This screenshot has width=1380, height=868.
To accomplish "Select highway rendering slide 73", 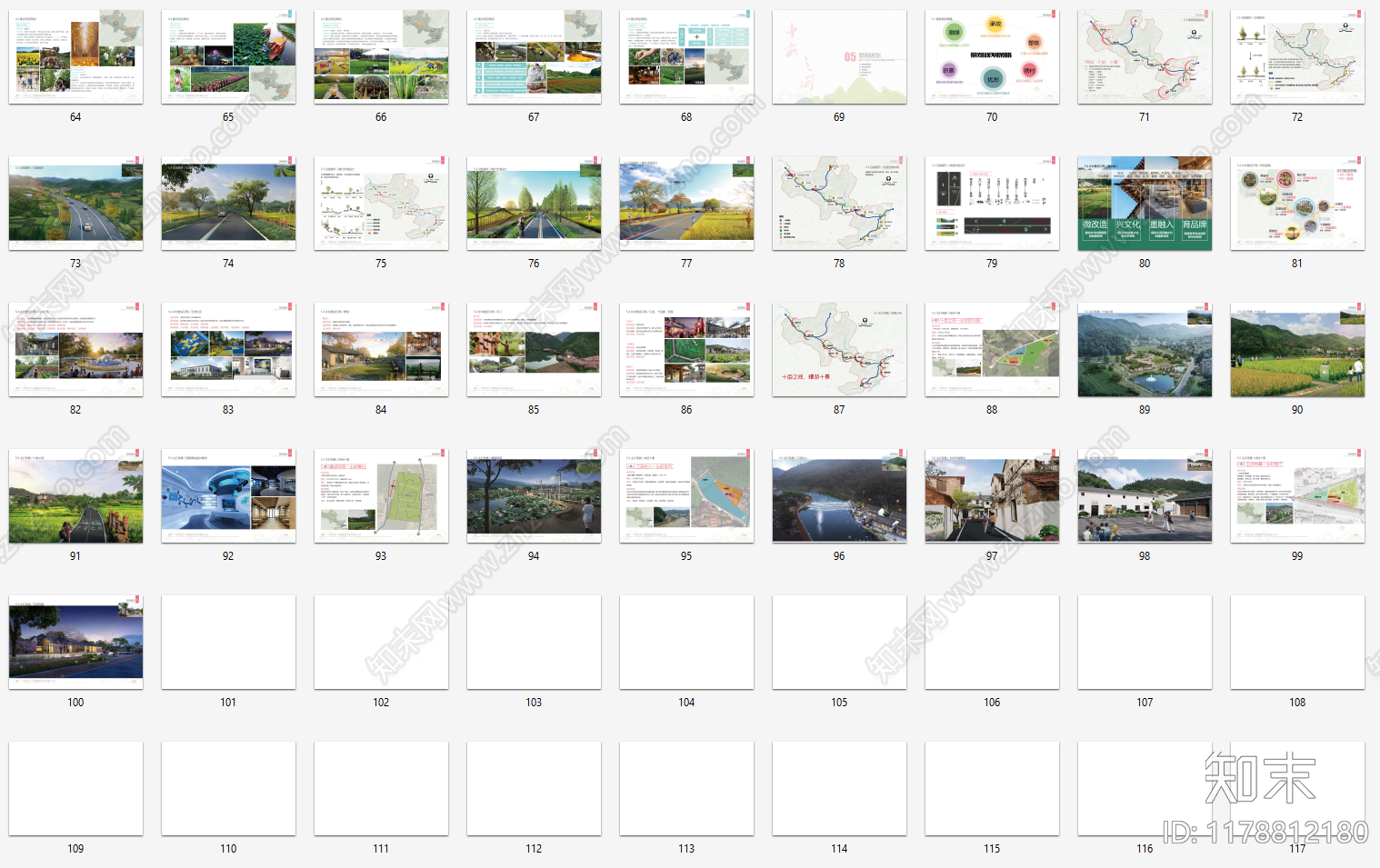I will (x=75, y=203).
